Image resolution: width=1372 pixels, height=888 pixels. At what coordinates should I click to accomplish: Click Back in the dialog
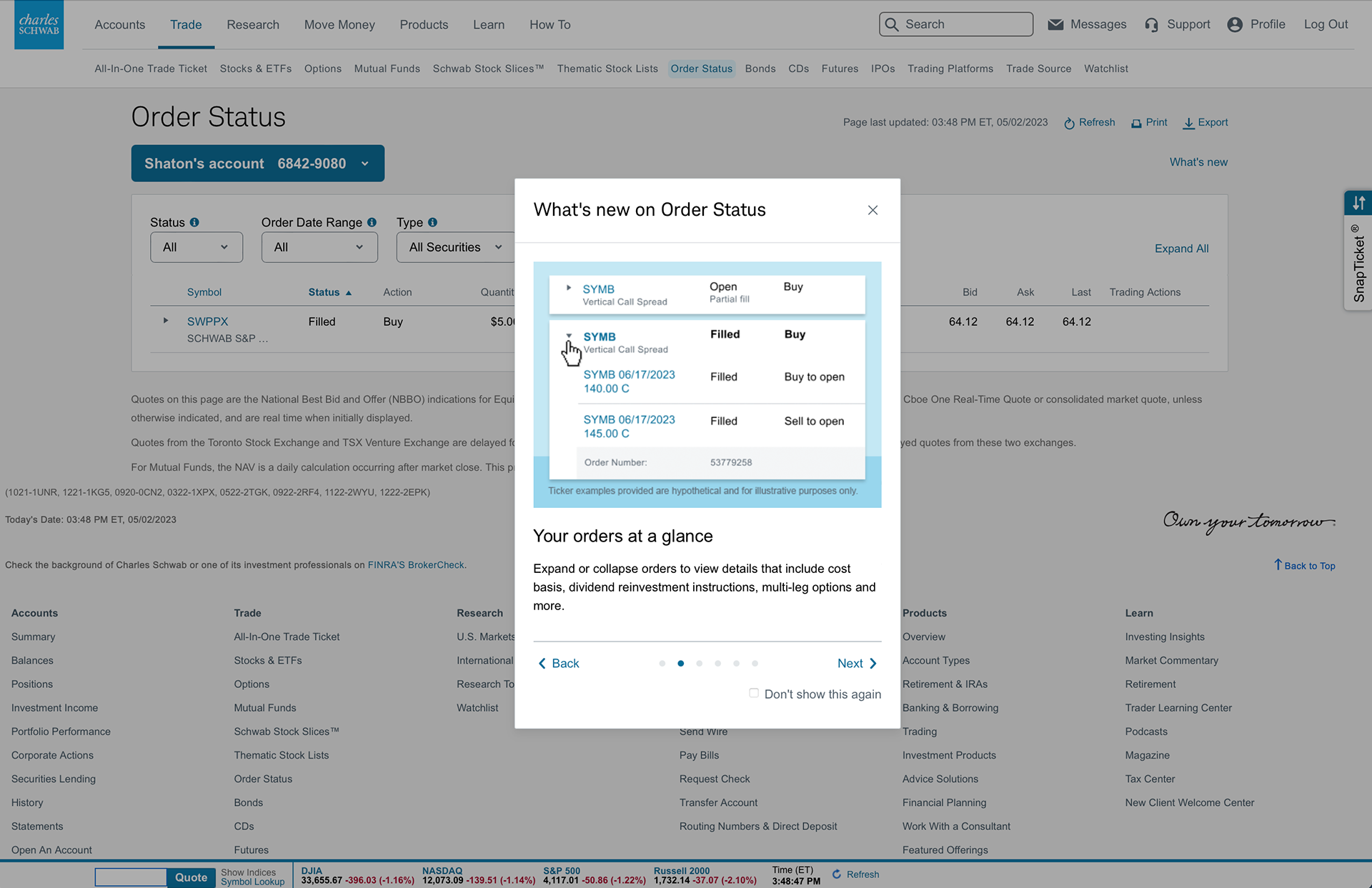click(559, 664)
